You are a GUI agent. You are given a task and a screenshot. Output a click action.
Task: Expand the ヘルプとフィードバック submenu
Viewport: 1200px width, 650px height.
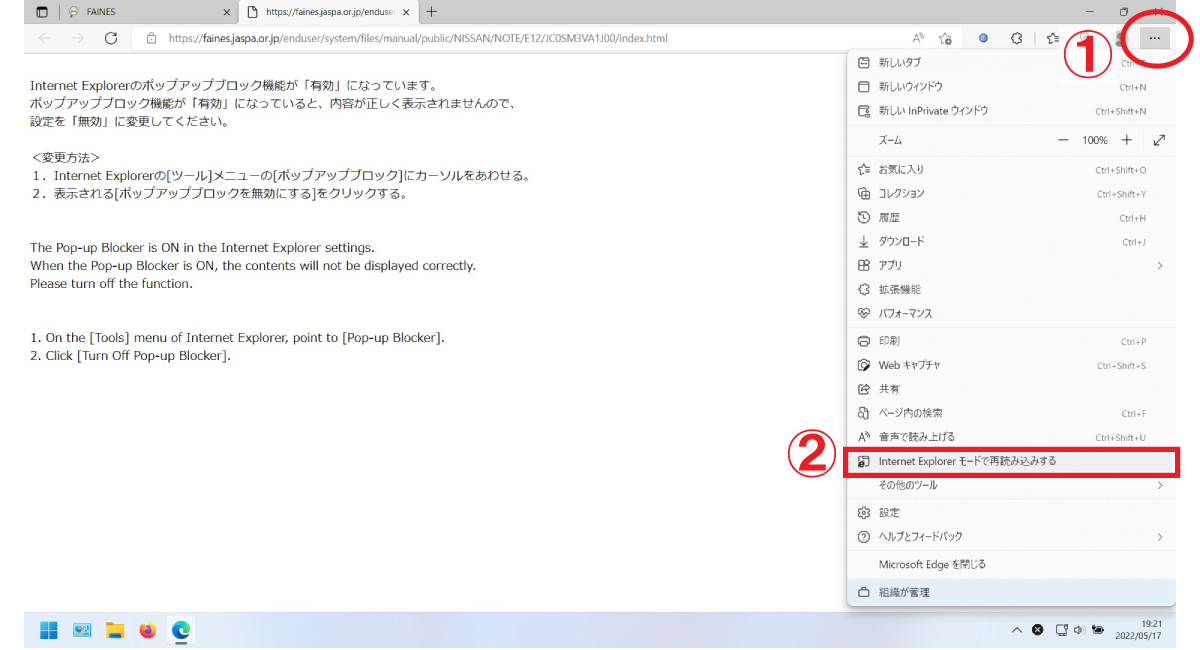point(1160,537)
